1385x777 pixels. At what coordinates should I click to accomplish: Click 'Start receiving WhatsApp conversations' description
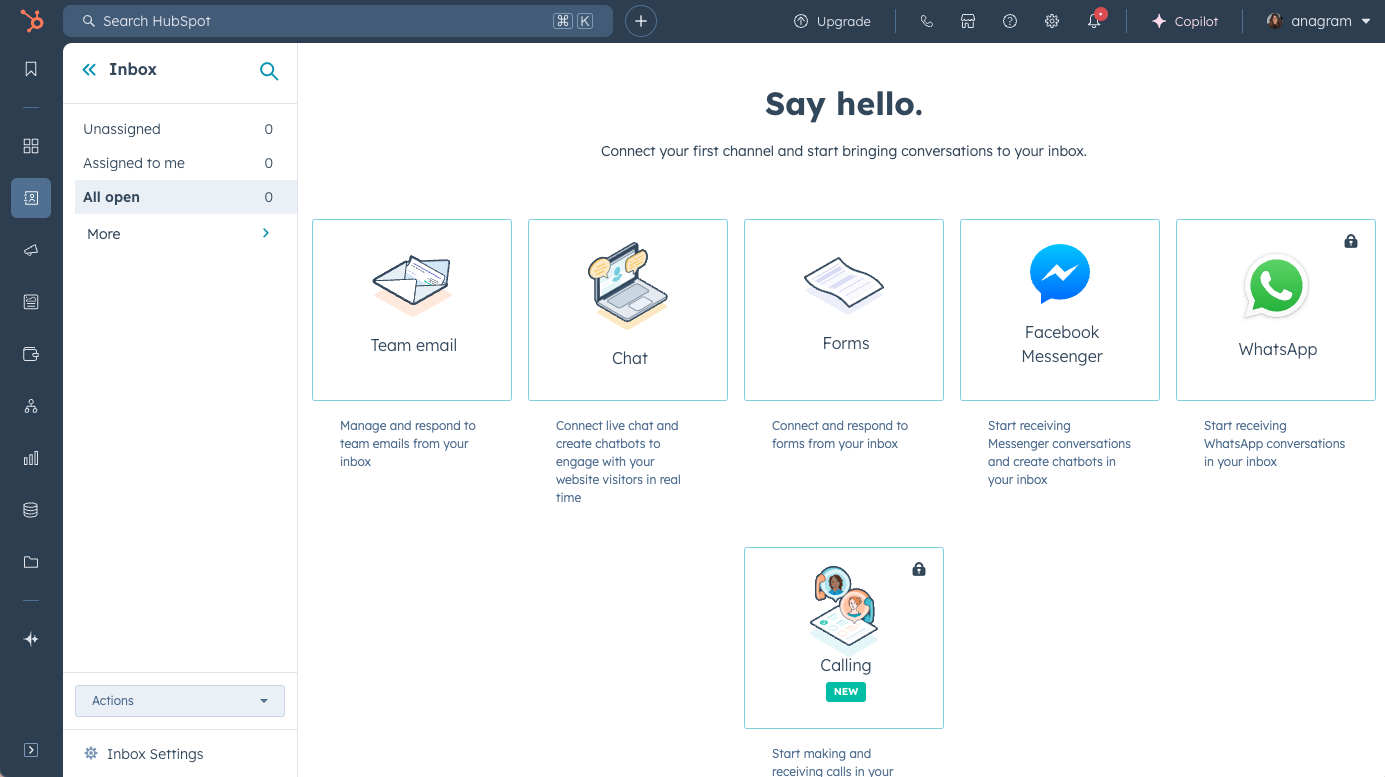pyautogui.click(x=1275, y=444)
